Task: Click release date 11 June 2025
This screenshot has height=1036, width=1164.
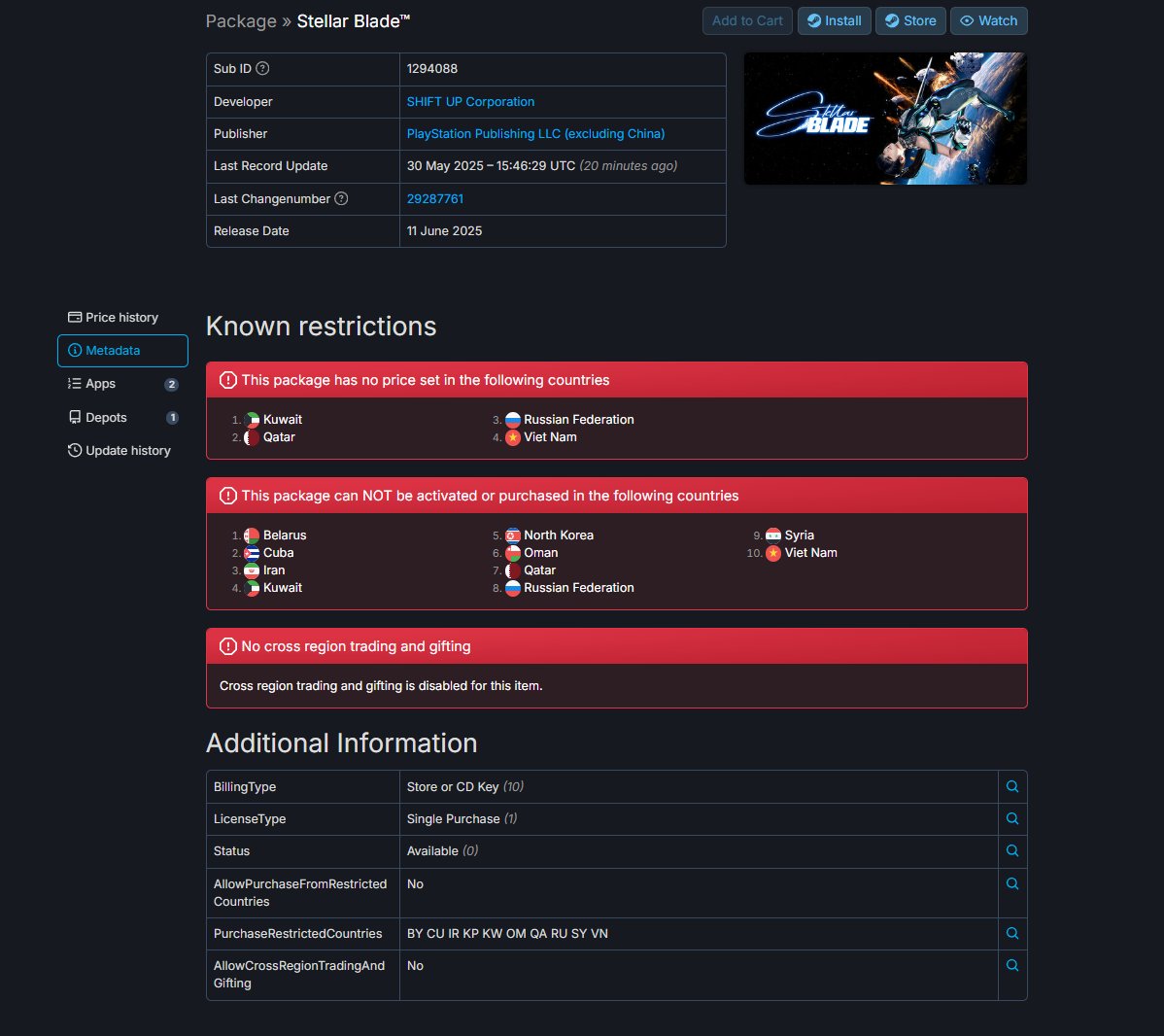Action: tap(445, 231)
